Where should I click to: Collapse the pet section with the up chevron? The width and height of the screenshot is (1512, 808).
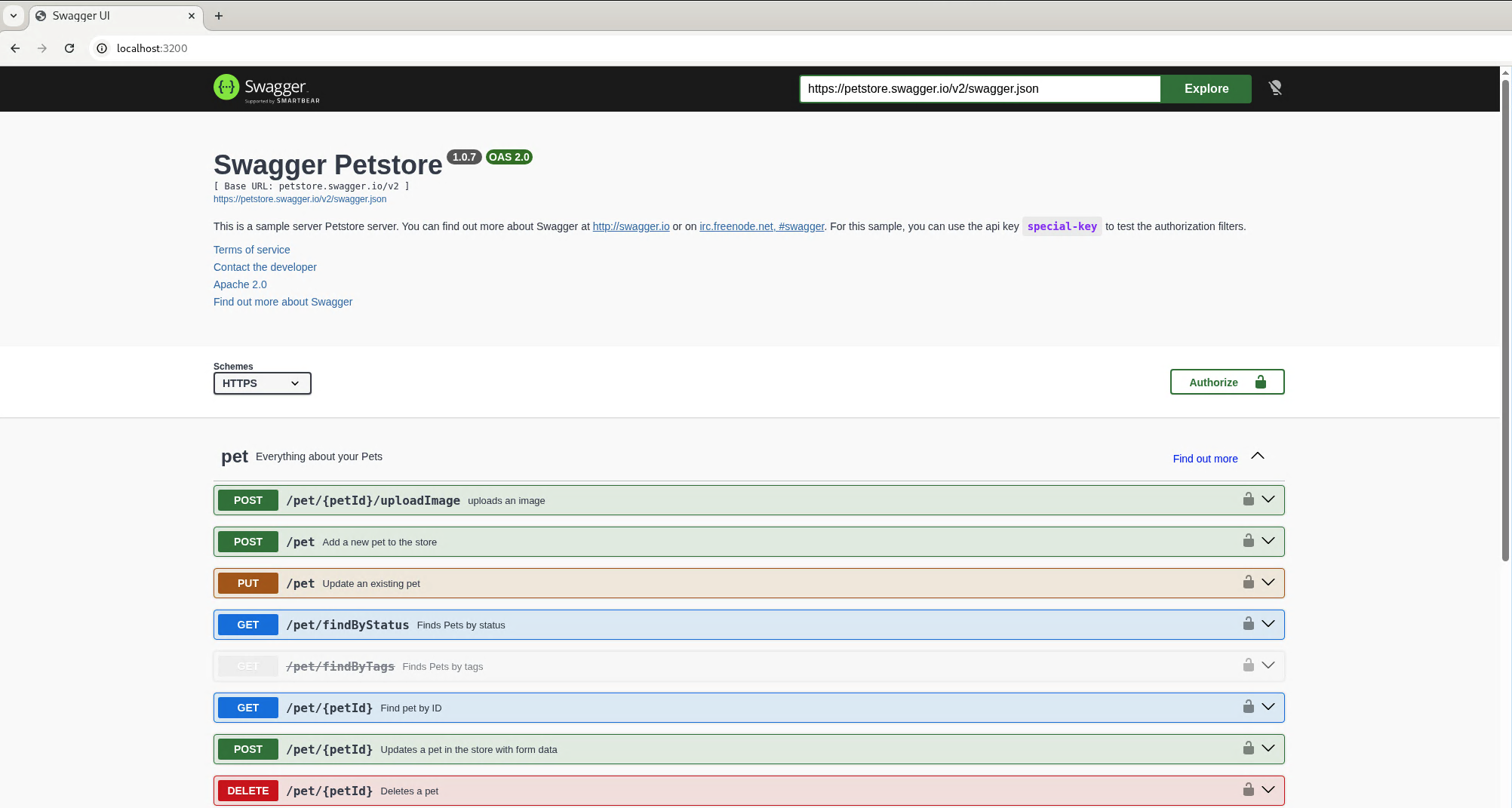[1258, 456]
